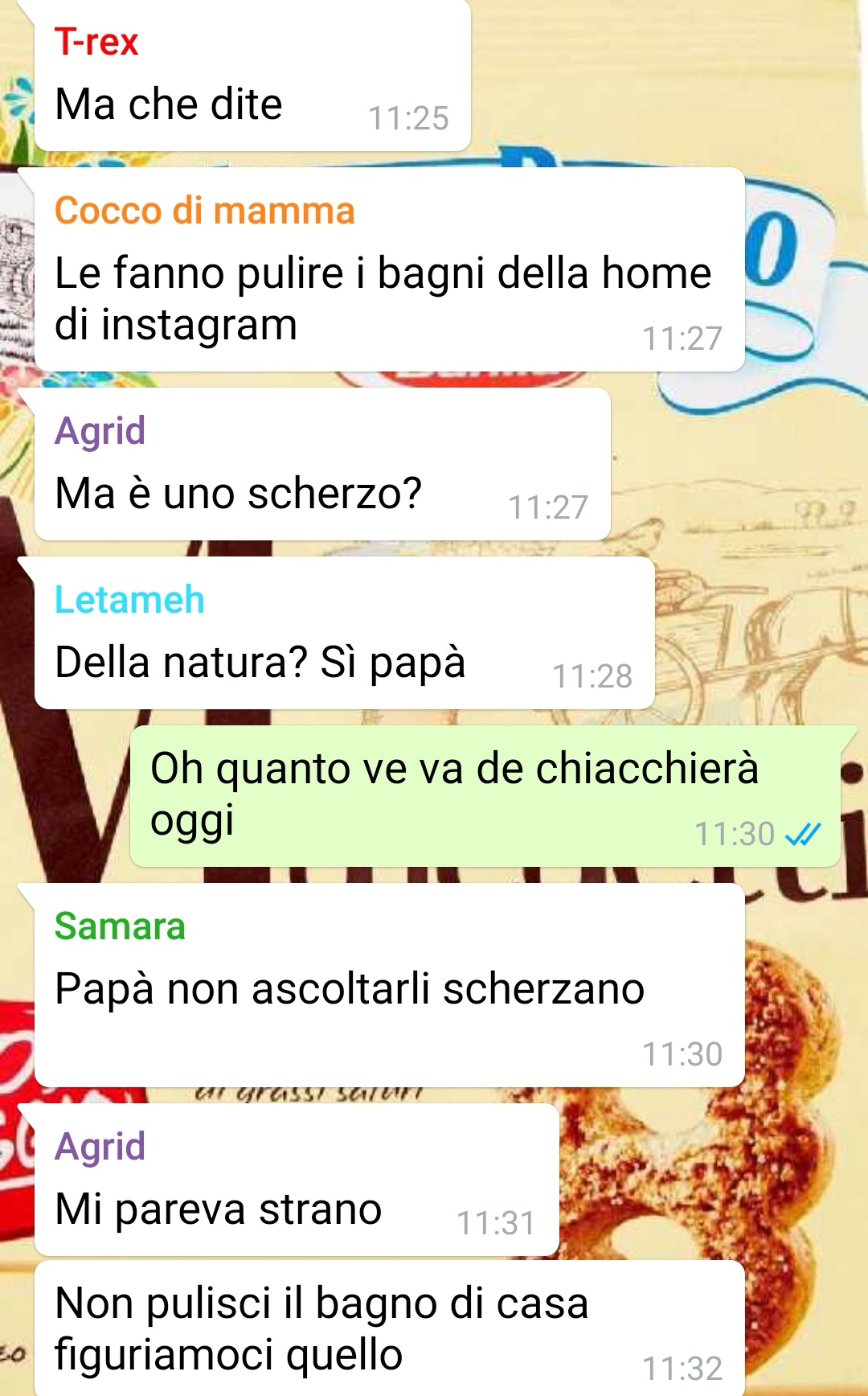The height and width of the screenshot is (1396, 868).
Task: Tap the T-rex sender name
Action: tap(96, 42)
